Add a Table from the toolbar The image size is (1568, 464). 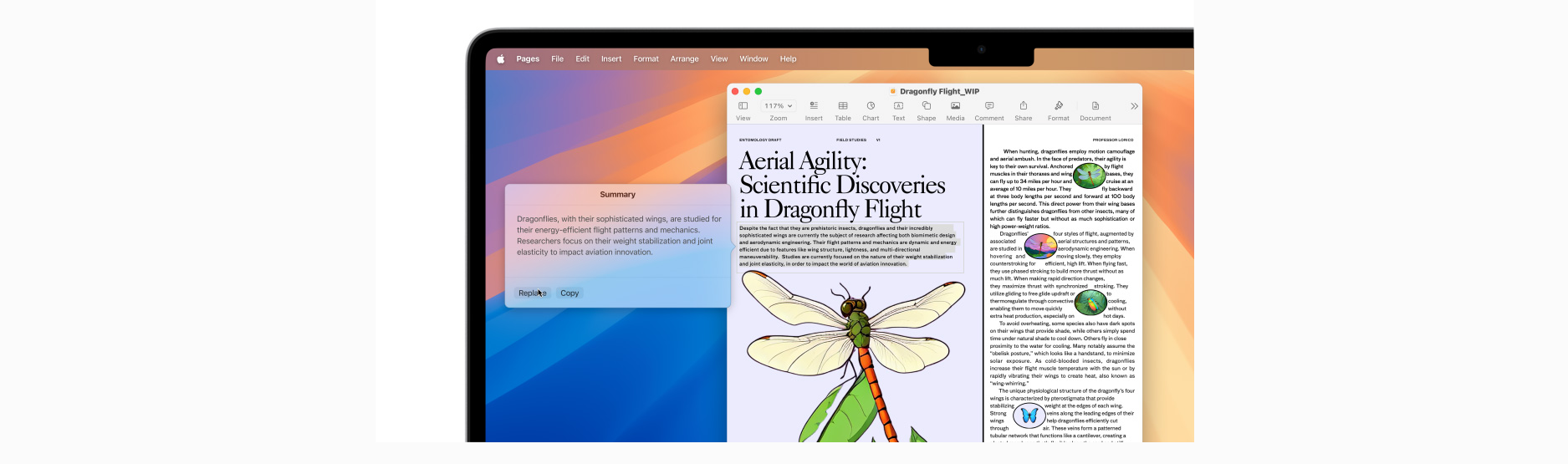[843, 106]
